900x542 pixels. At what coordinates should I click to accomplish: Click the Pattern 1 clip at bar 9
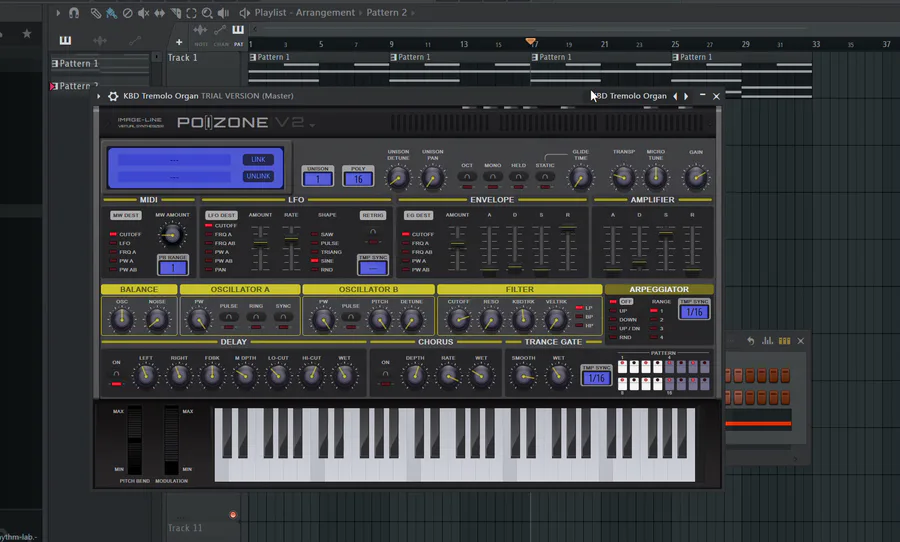pos(460,68)
